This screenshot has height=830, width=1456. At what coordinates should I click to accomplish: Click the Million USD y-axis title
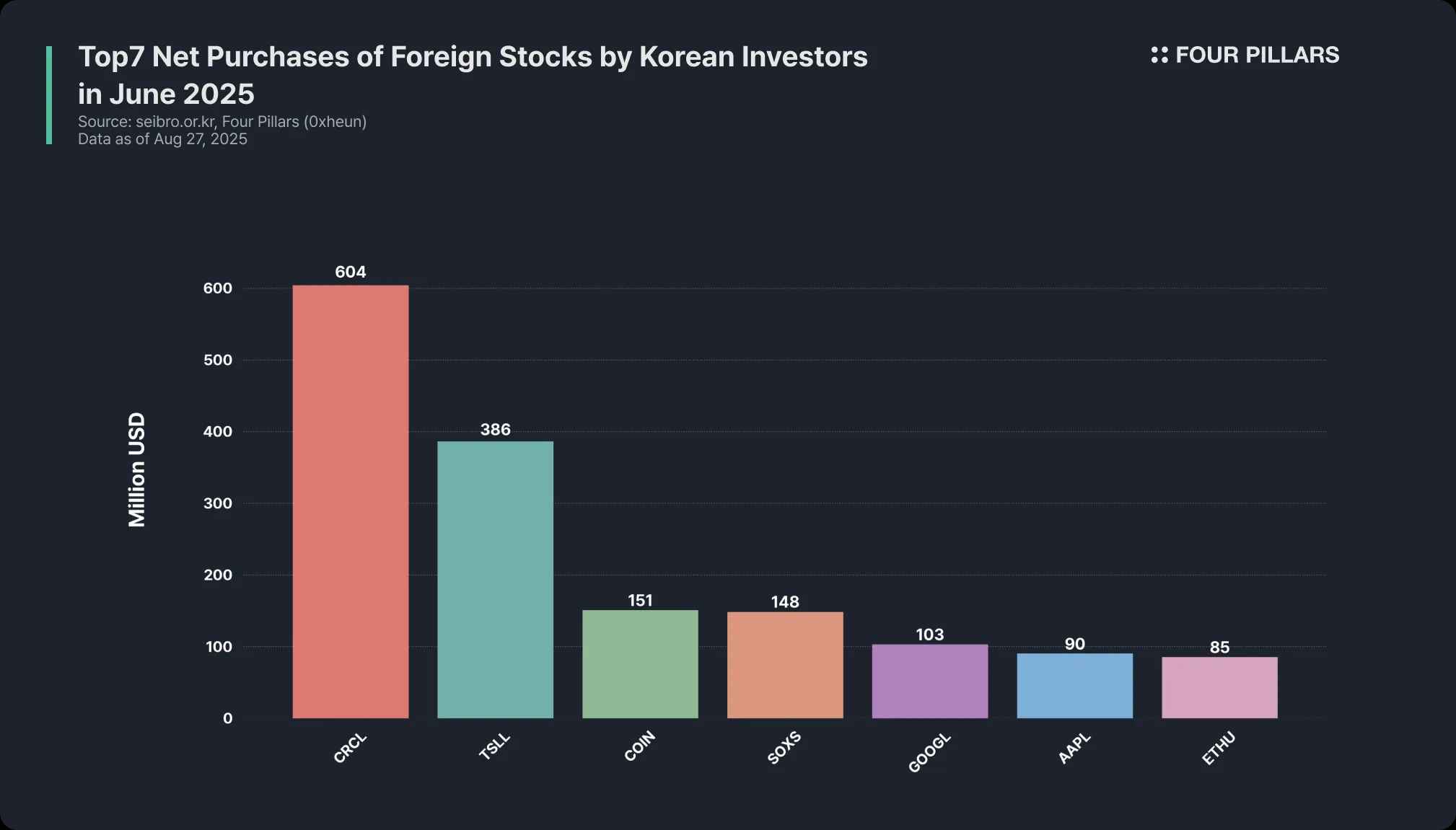[x=137, y=469]
